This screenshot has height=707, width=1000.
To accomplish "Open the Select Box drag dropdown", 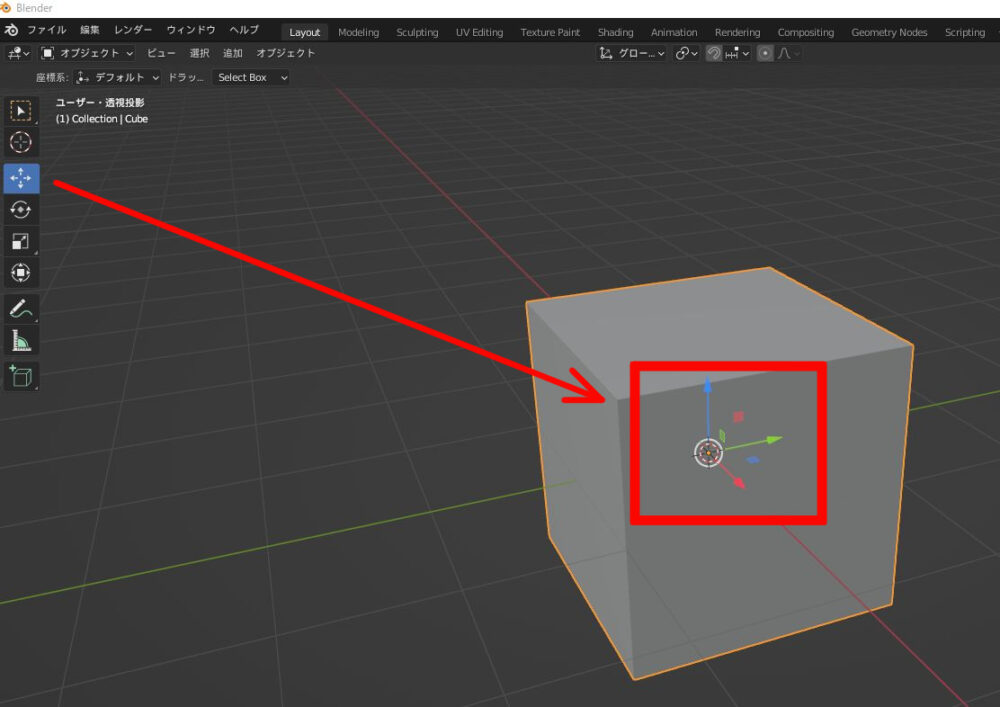I will tap(251, 78).
